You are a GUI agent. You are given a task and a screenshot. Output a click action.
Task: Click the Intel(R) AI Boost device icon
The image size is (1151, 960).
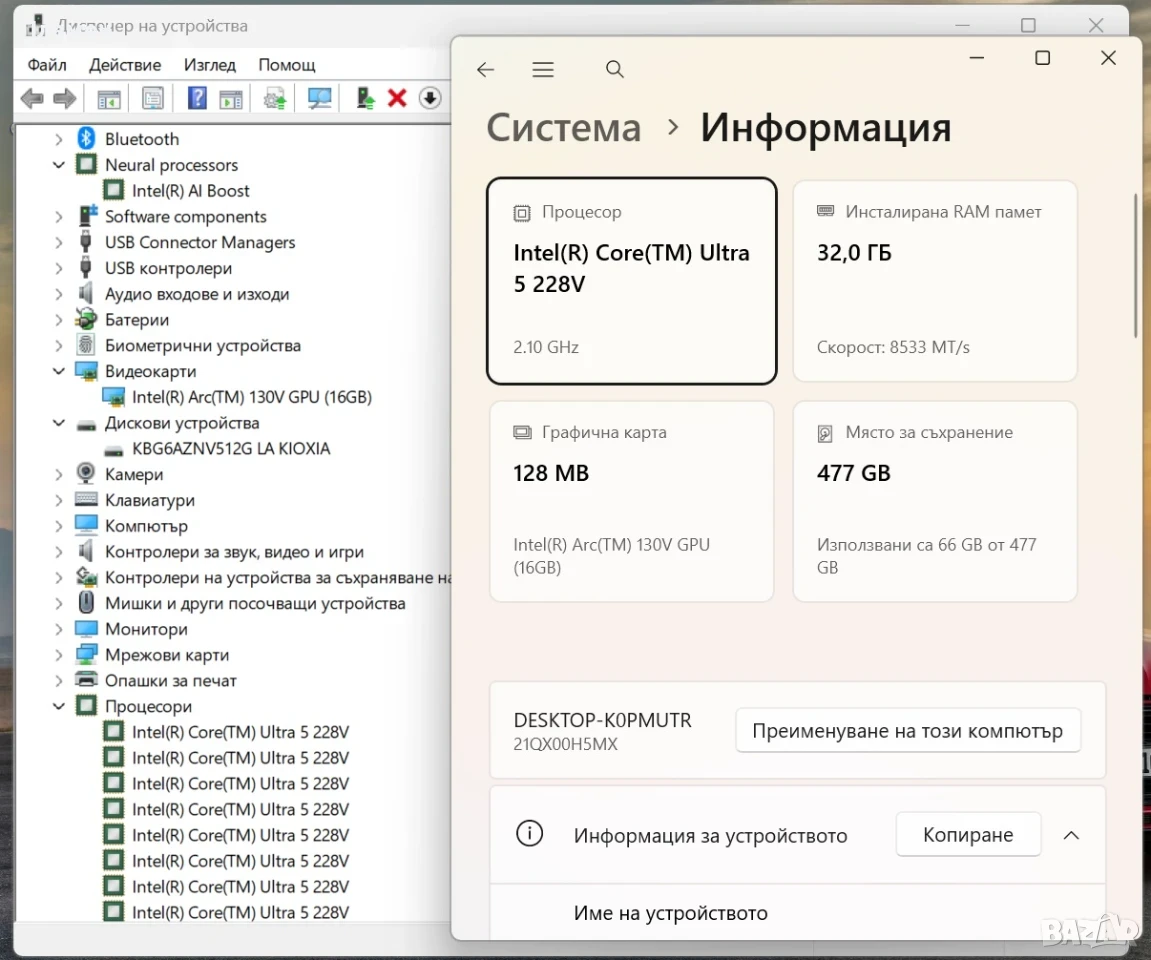(x=114, y=190)
